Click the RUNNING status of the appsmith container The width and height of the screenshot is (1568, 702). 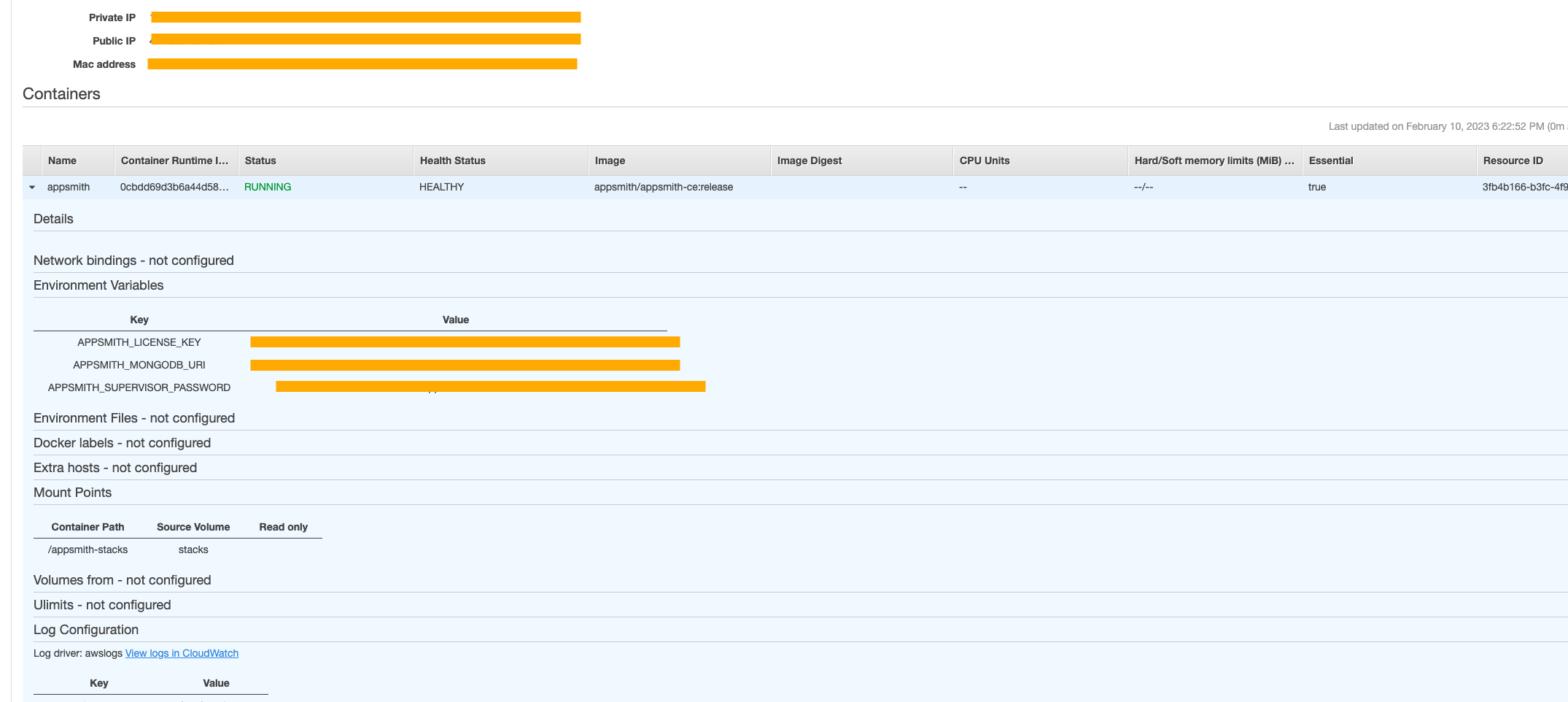[267, 187]
